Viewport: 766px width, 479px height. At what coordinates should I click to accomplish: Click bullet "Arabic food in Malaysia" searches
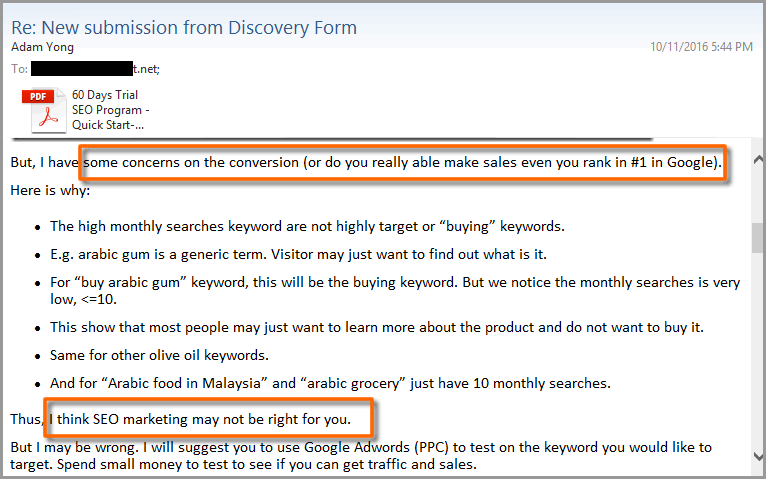tap(330, 383)
